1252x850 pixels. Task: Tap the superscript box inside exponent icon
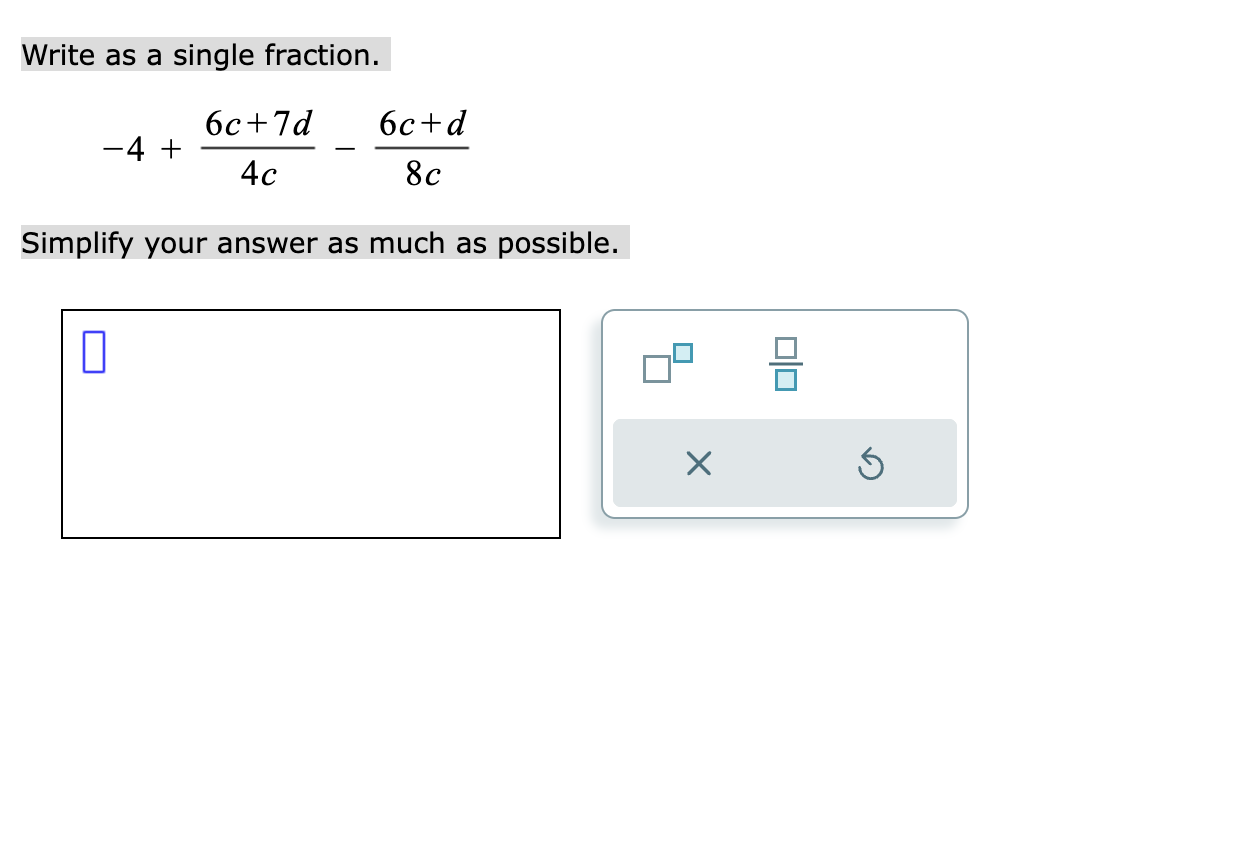click(681, 351)
